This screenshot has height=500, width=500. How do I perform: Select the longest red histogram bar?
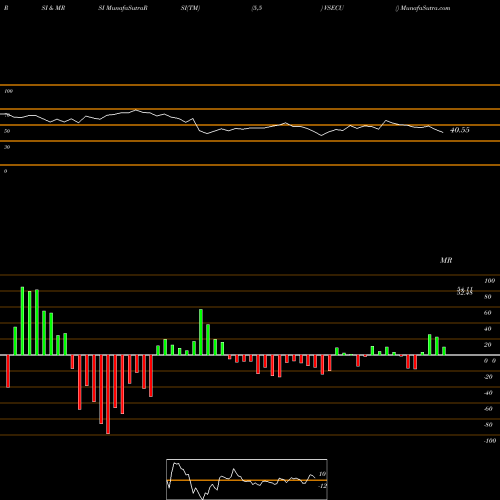coord(108,394)
